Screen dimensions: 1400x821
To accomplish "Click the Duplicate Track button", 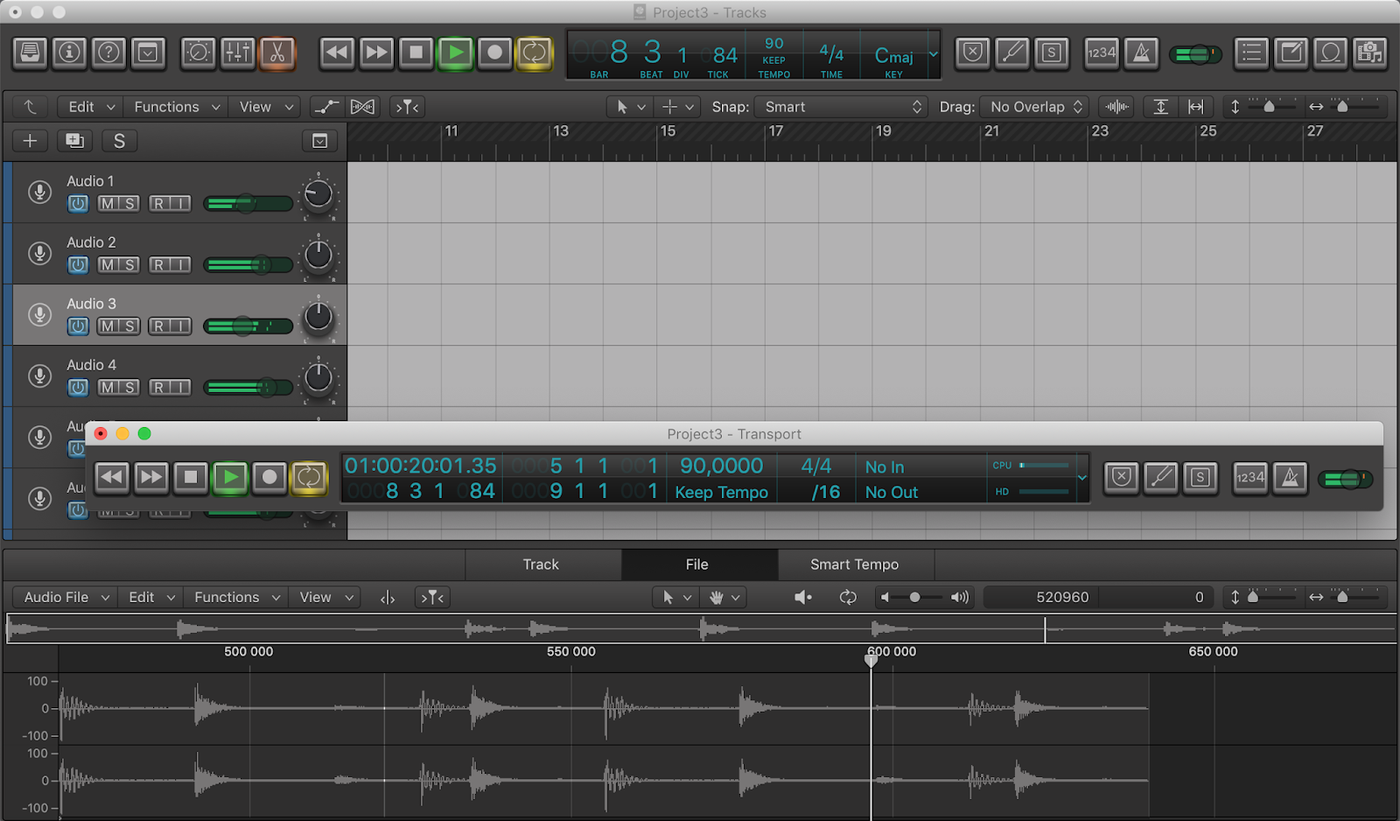I will (x=74, y=141).
